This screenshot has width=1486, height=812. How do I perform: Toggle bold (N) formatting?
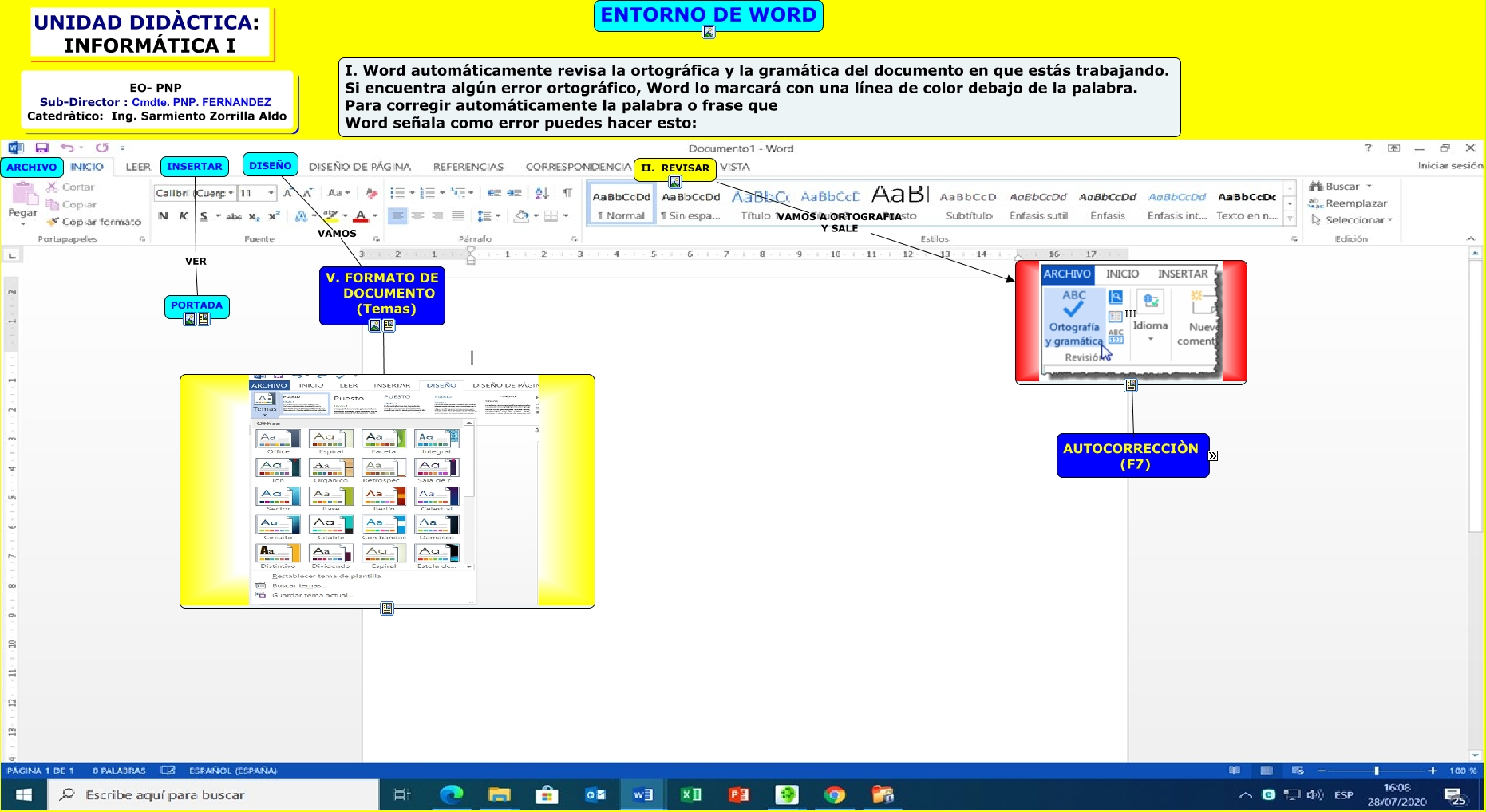click(164, 216)
